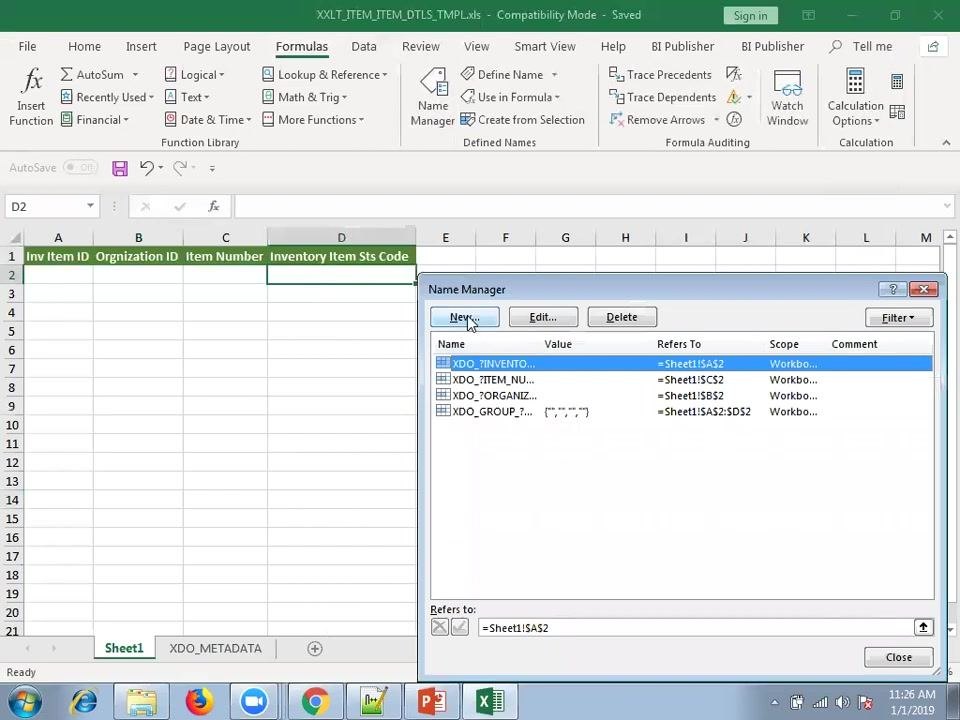This screenshot has height=720, width=960.
Task: Open the File tab
Action: pyautogui.click(x=27, y=47)
